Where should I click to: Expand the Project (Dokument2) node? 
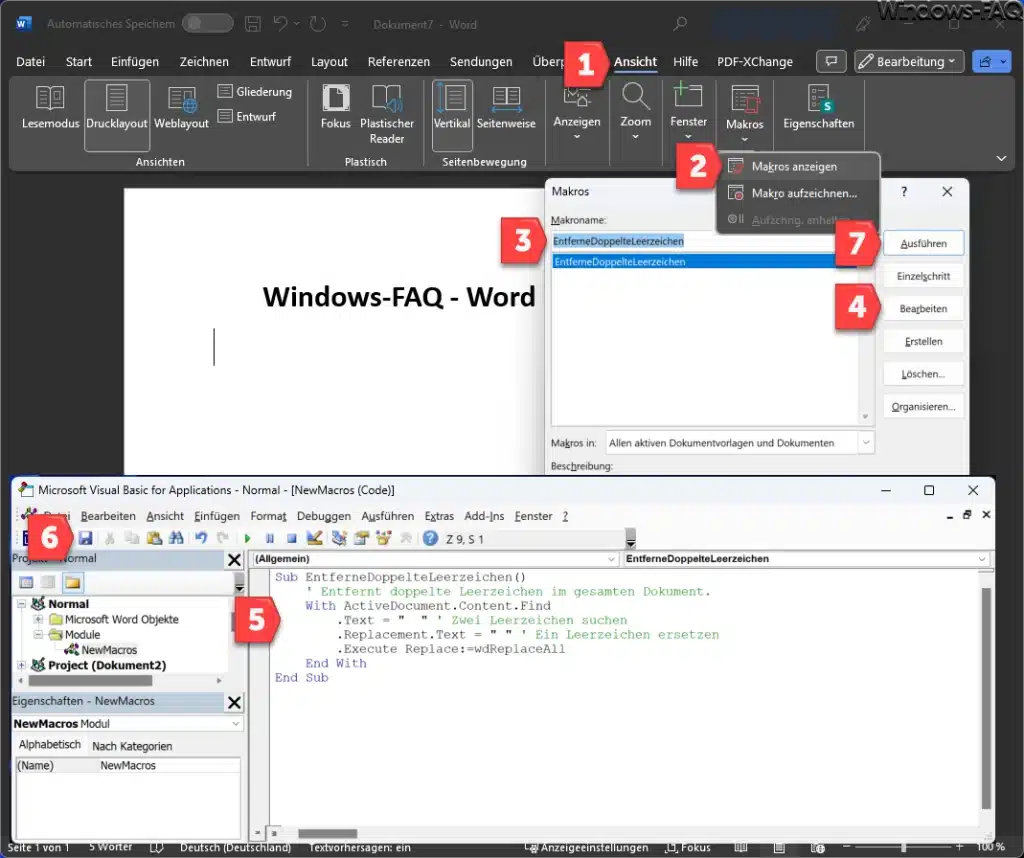(x=21, y=665)
